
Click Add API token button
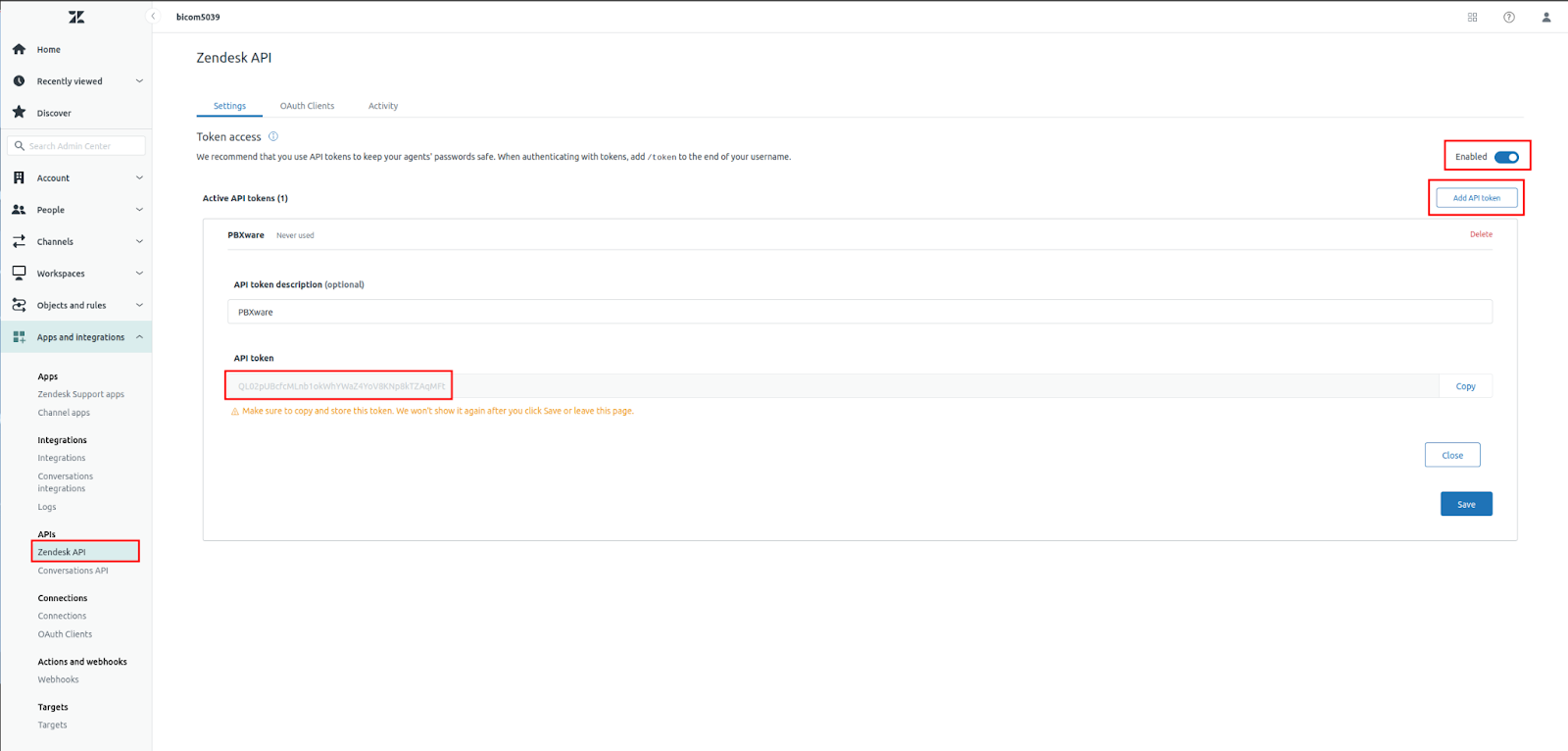(1477, 198)
